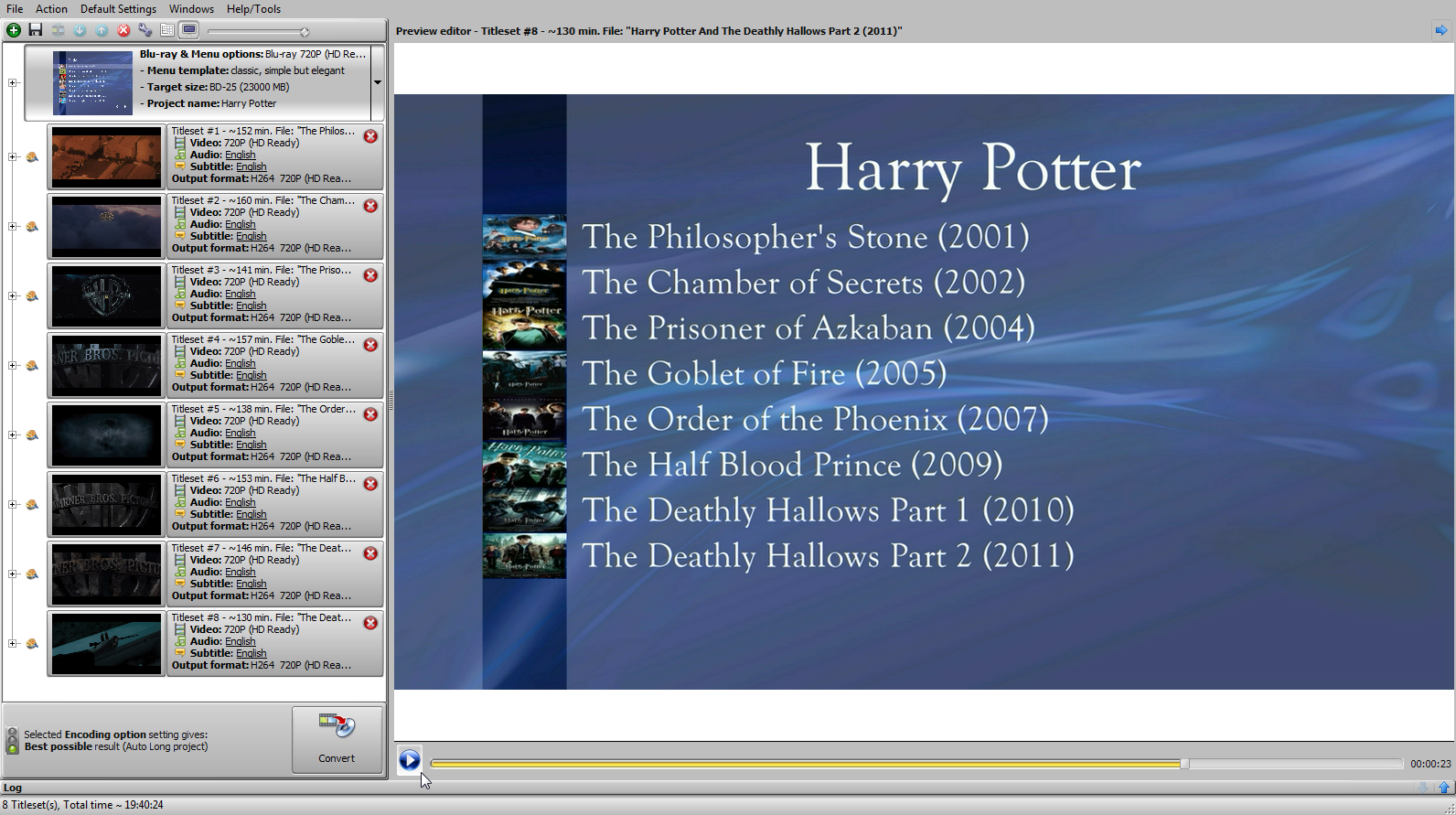Open the Action menu
The width and height of the screenshot is (1456, 815).
(51, 9)
